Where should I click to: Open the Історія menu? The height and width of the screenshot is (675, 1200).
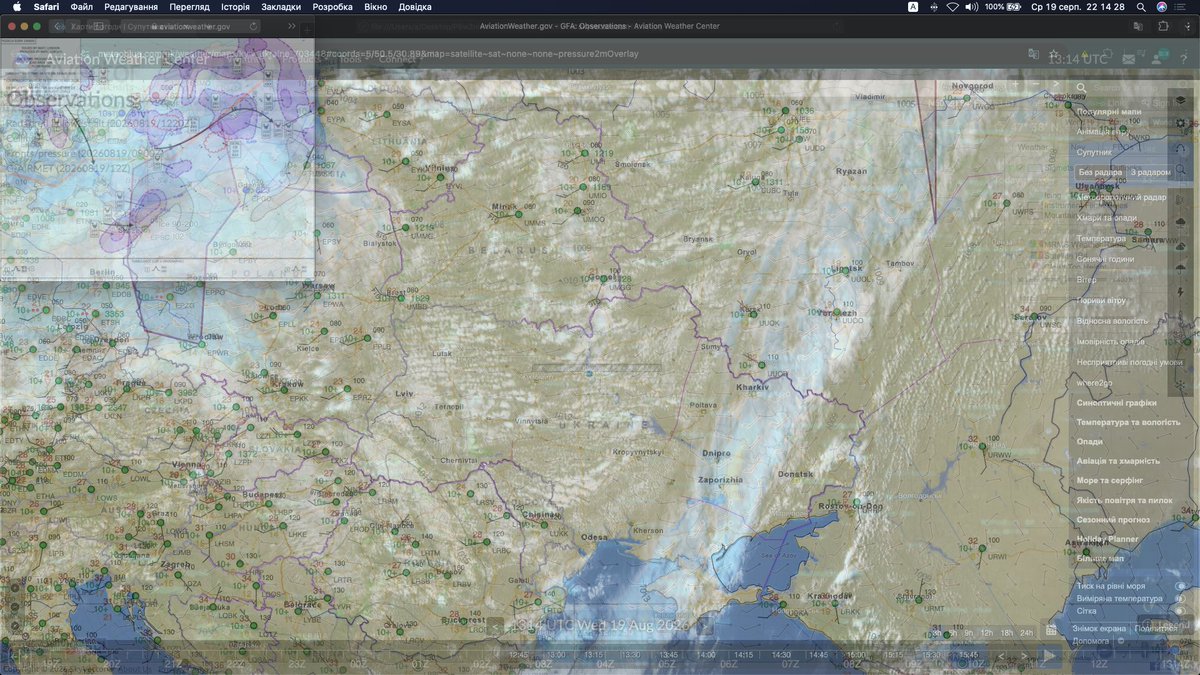[x=236, y=7]
